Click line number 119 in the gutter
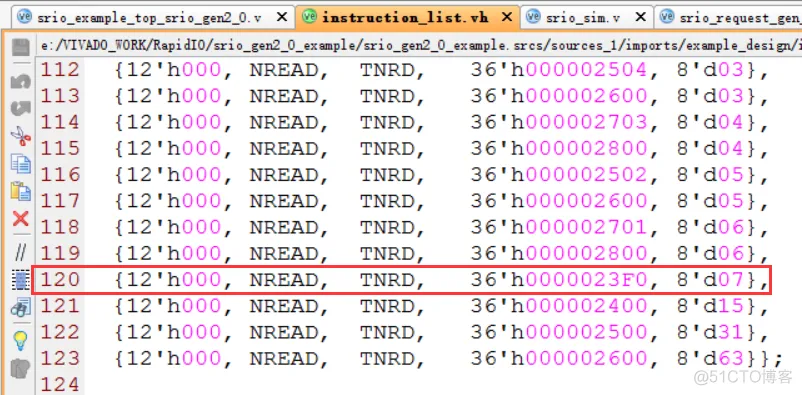Viewport: 802px width, 395px height. click(x=59, y=254)
